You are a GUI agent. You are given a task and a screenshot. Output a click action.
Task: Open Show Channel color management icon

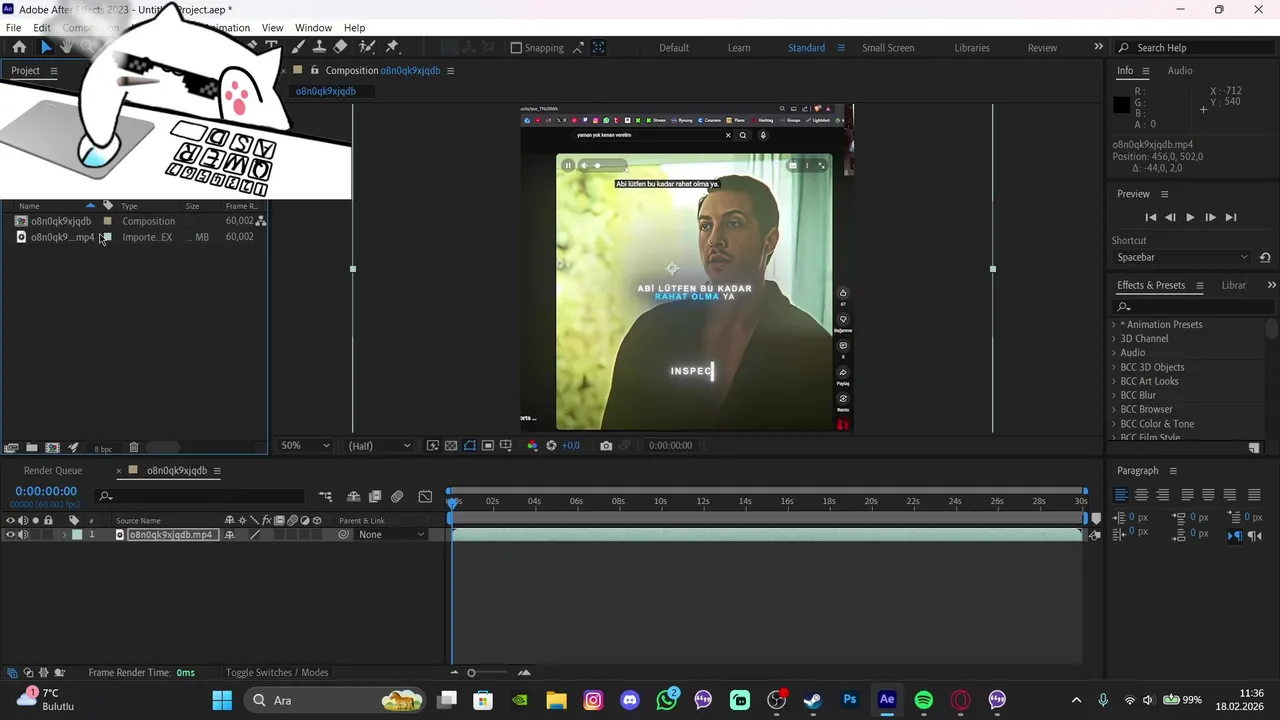(532, 446)
